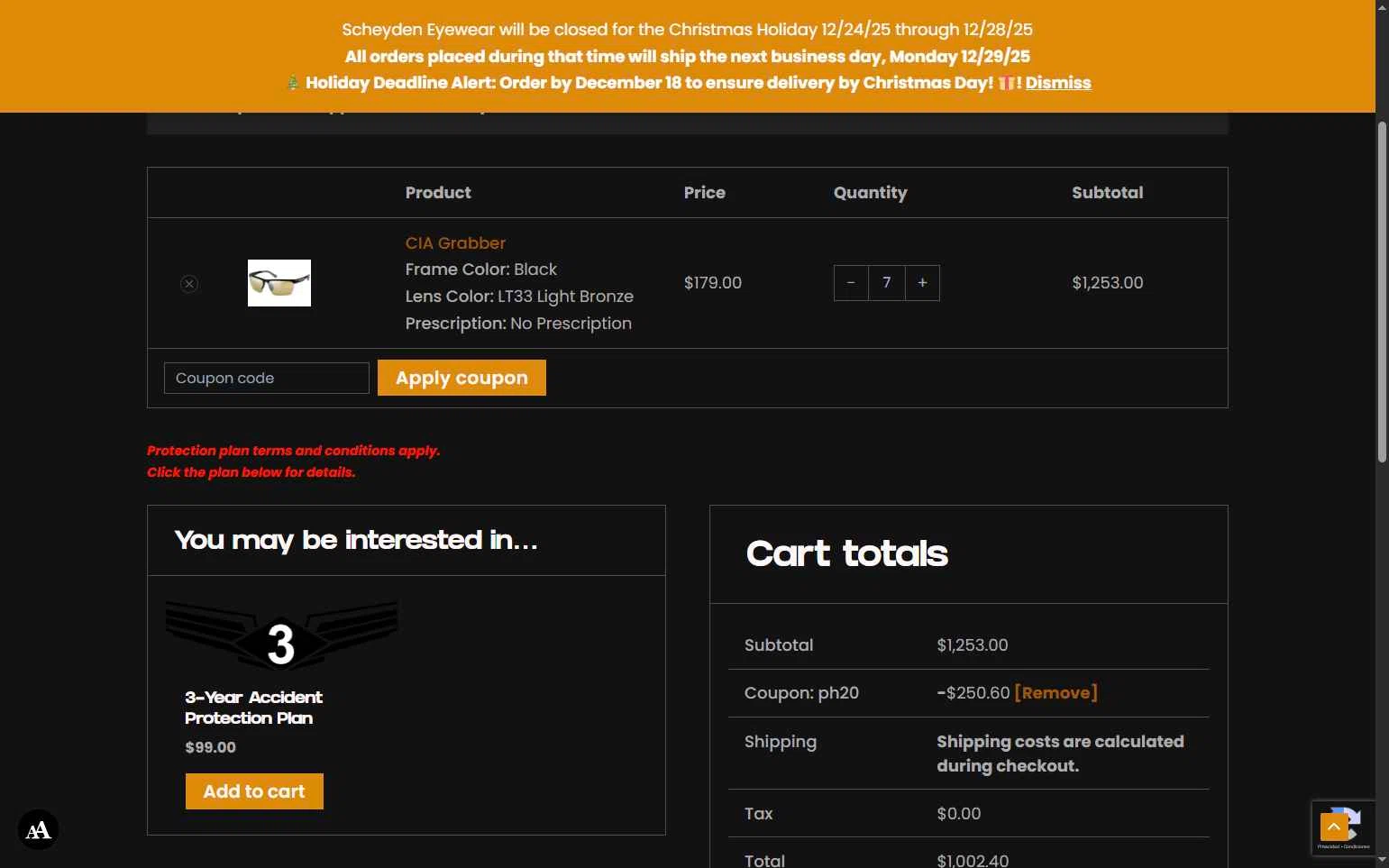The width and height of the screenshot is (1389, 868).
Task: Click the orange scroll-to-top arrow button
Action: 1334,827
